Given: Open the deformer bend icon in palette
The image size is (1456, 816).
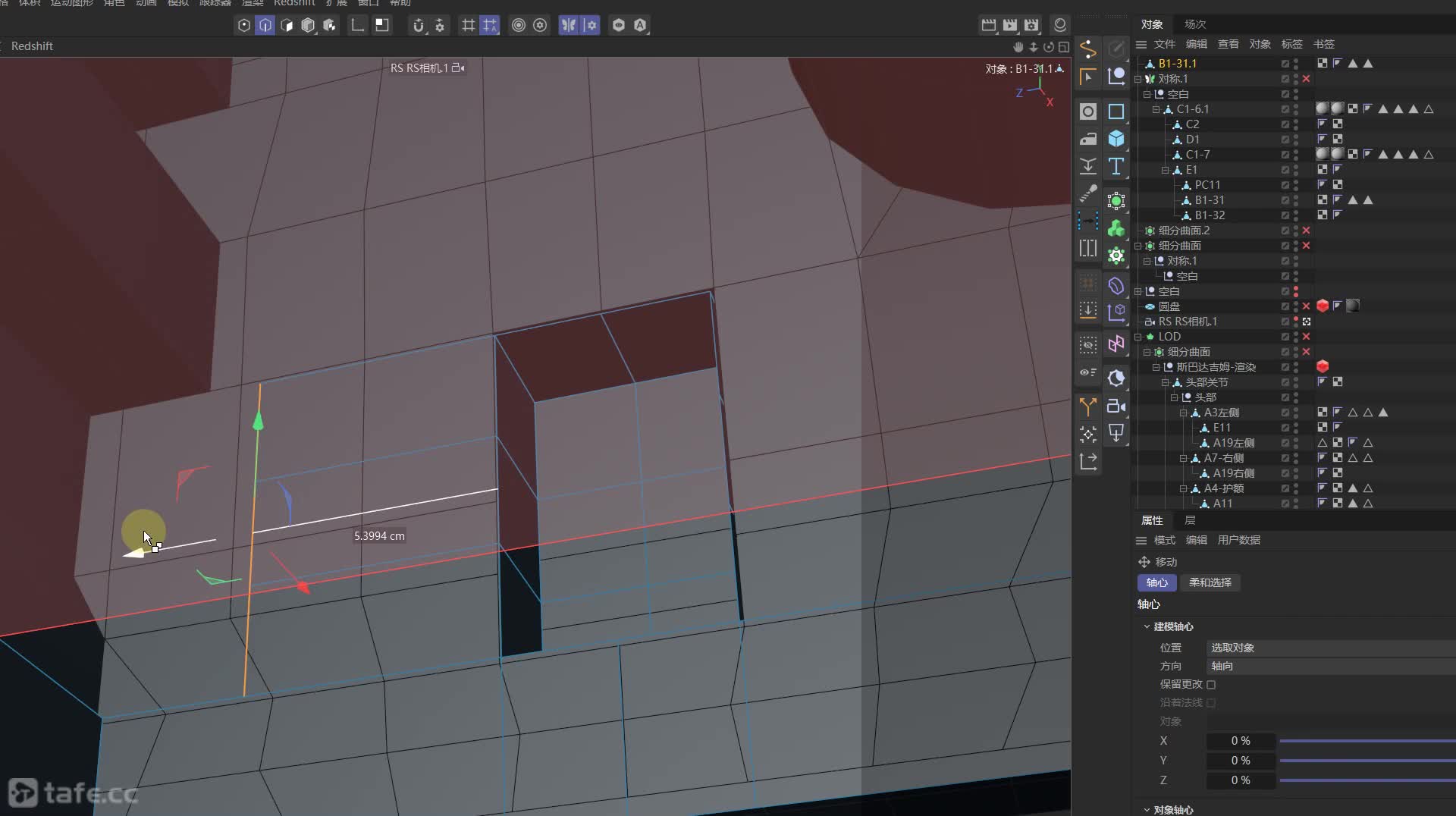Looking at the screenshot, I should (x=1116, y=286).
